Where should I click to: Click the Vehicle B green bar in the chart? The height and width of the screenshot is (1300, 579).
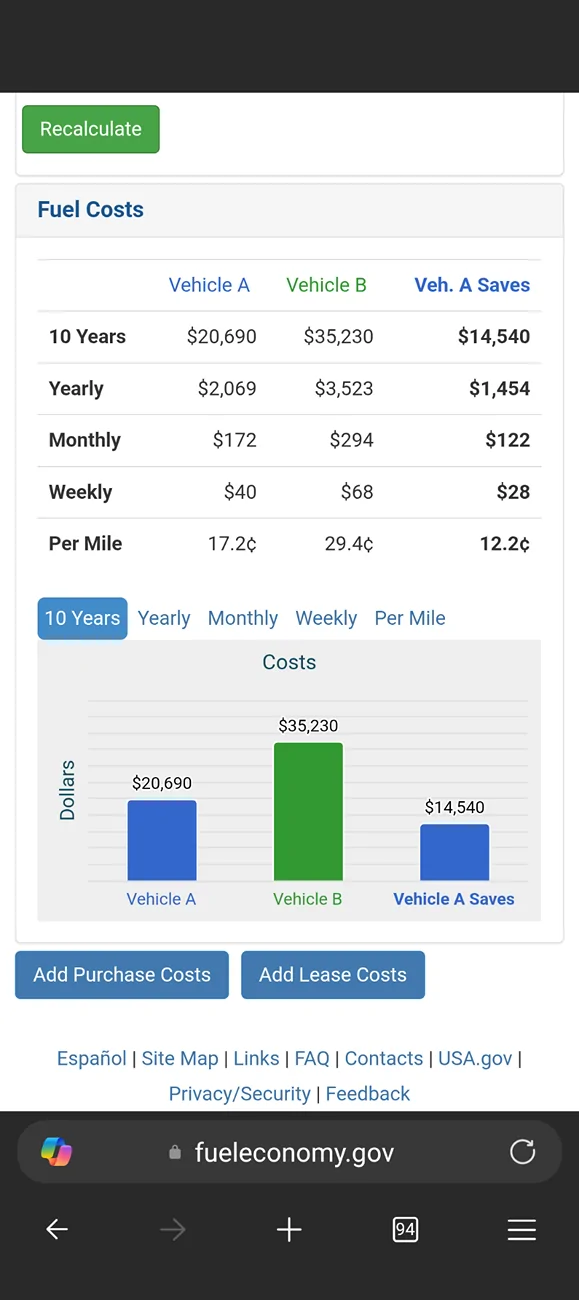308,810
